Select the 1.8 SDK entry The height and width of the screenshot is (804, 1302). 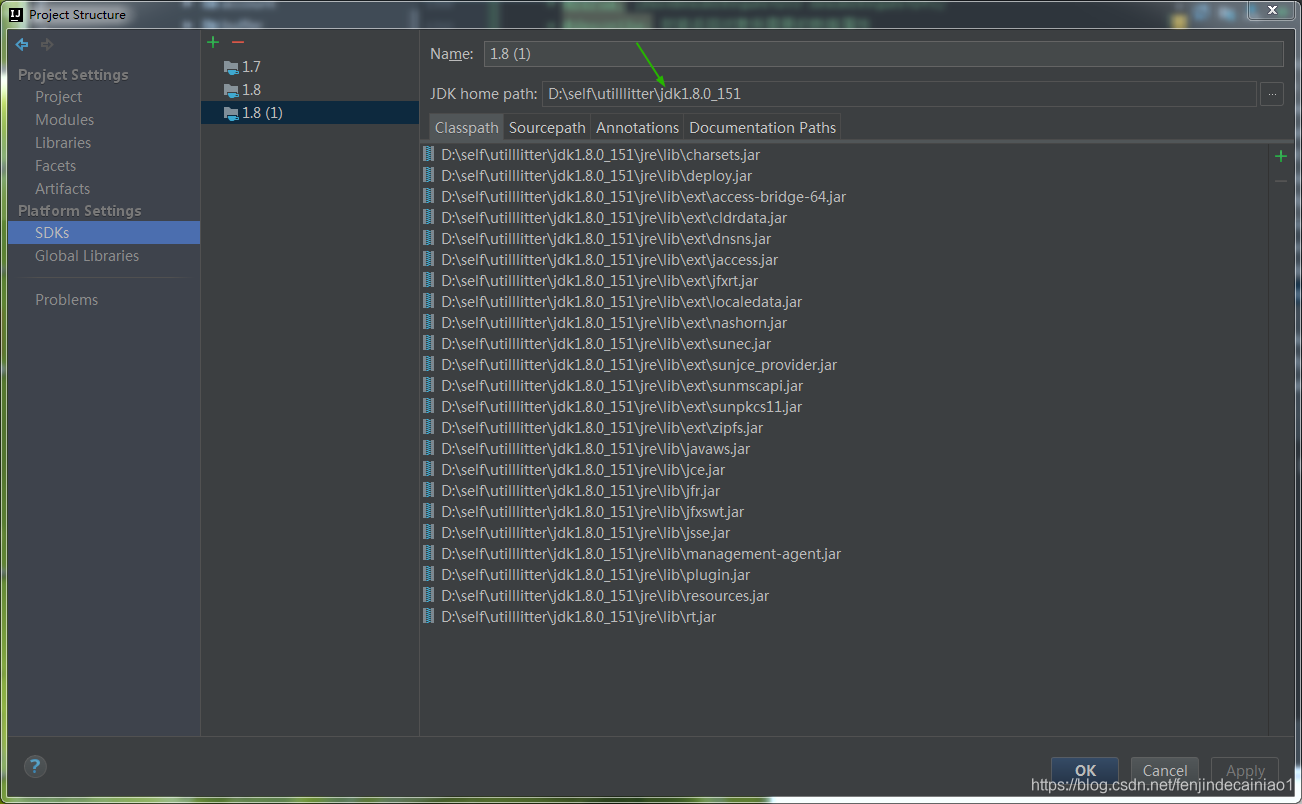pyautogui.click(x=310, y=90)
